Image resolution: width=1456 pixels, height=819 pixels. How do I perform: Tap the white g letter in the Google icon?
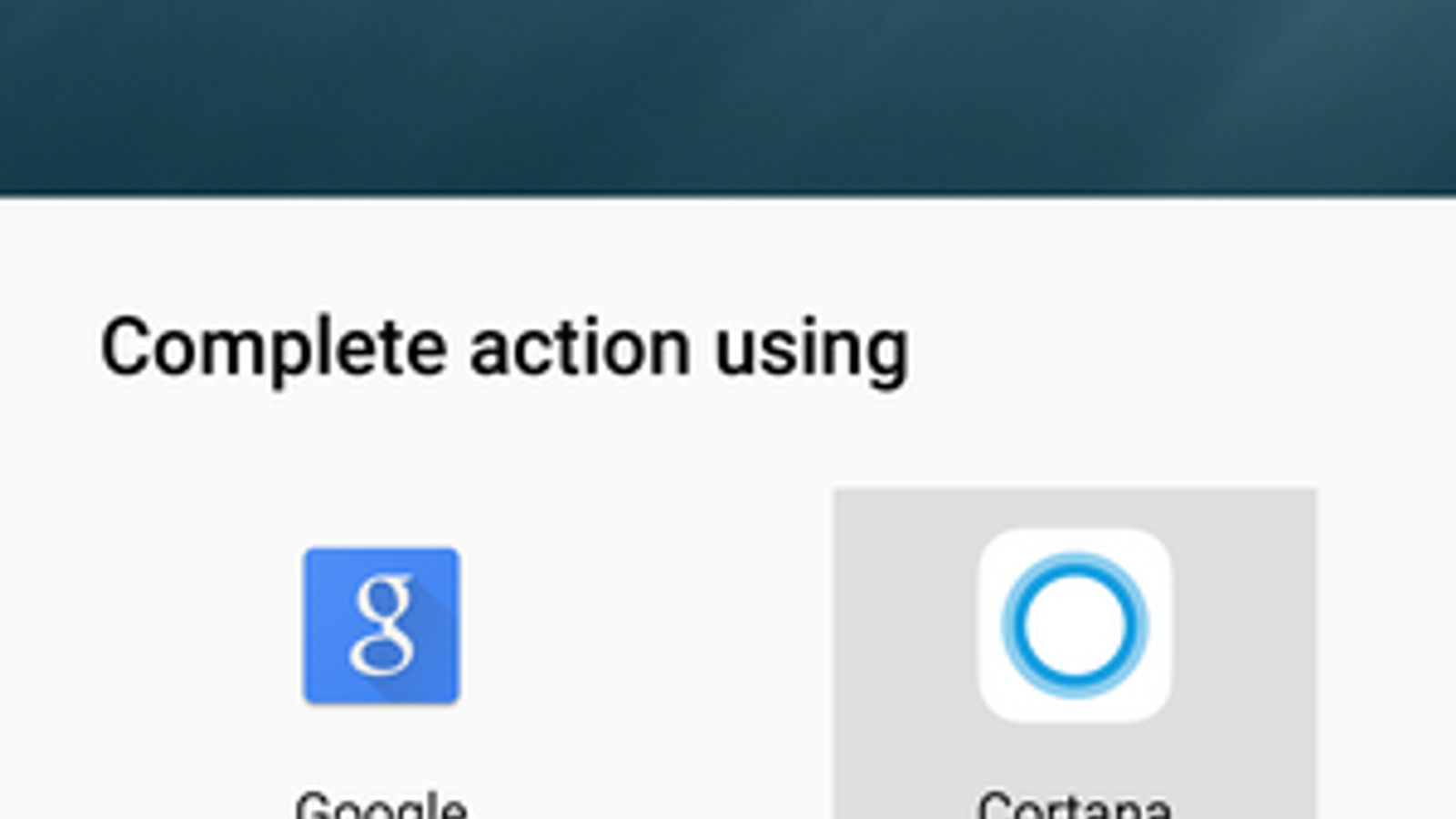point(383,626)
